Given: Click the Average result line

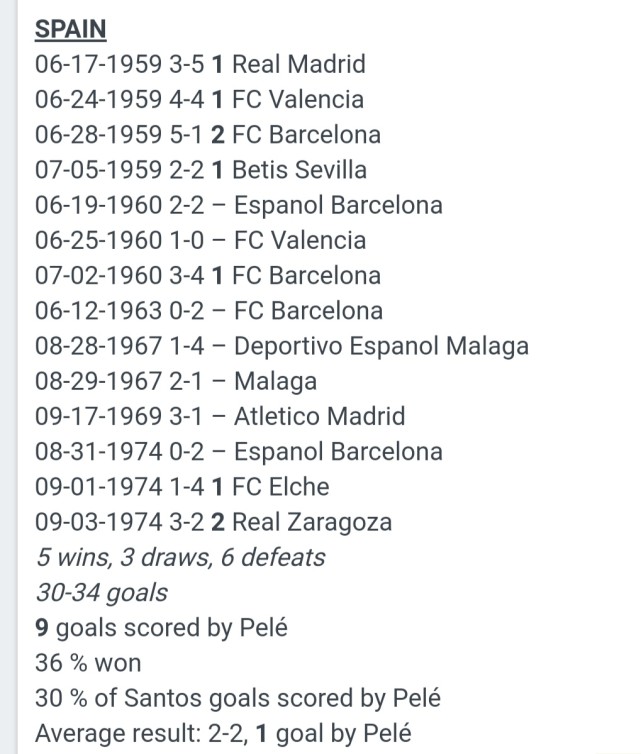Looking at the screenshot, I should coord(222,733).
